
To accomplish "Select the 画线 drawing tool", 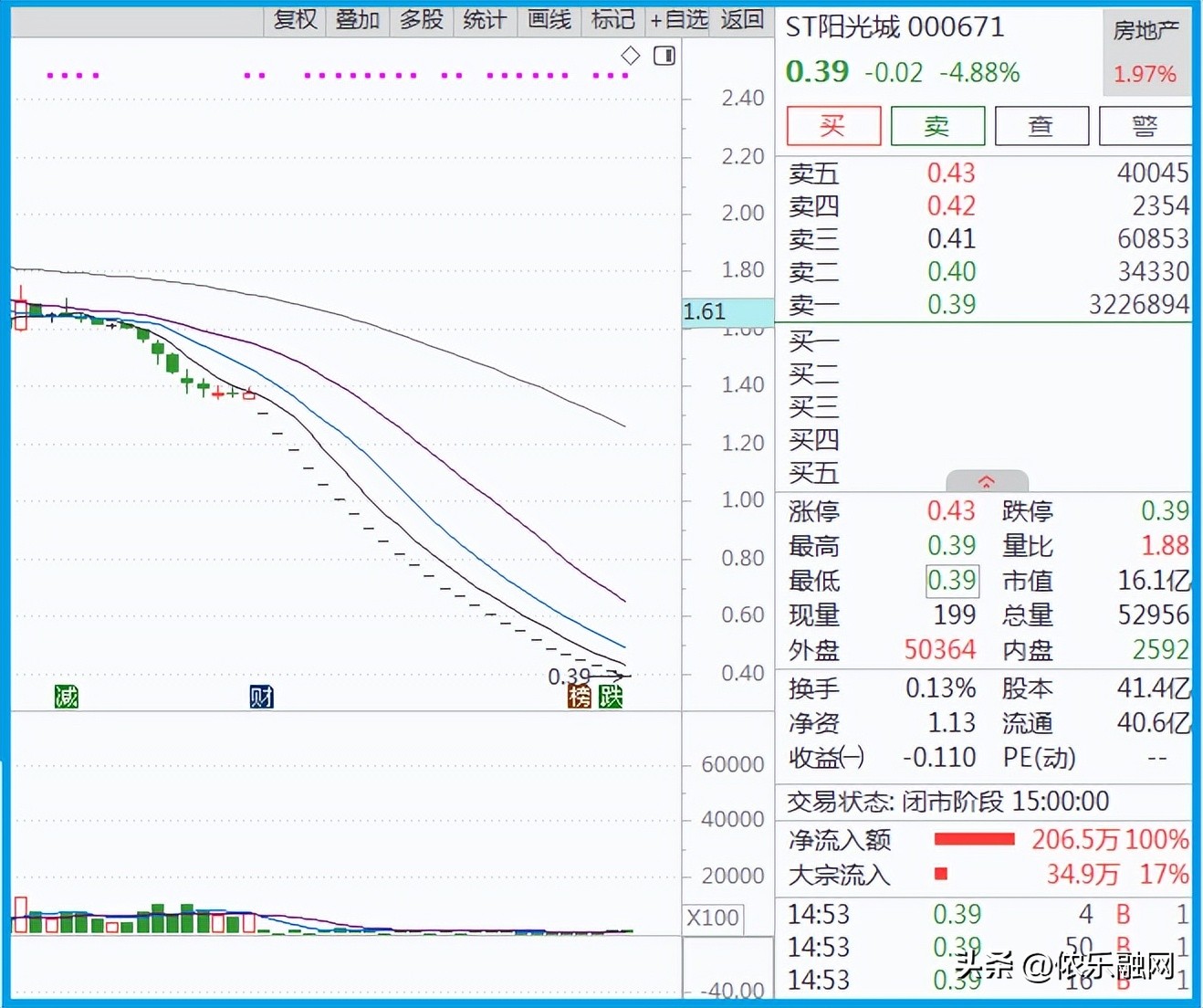I will [549, 20].
